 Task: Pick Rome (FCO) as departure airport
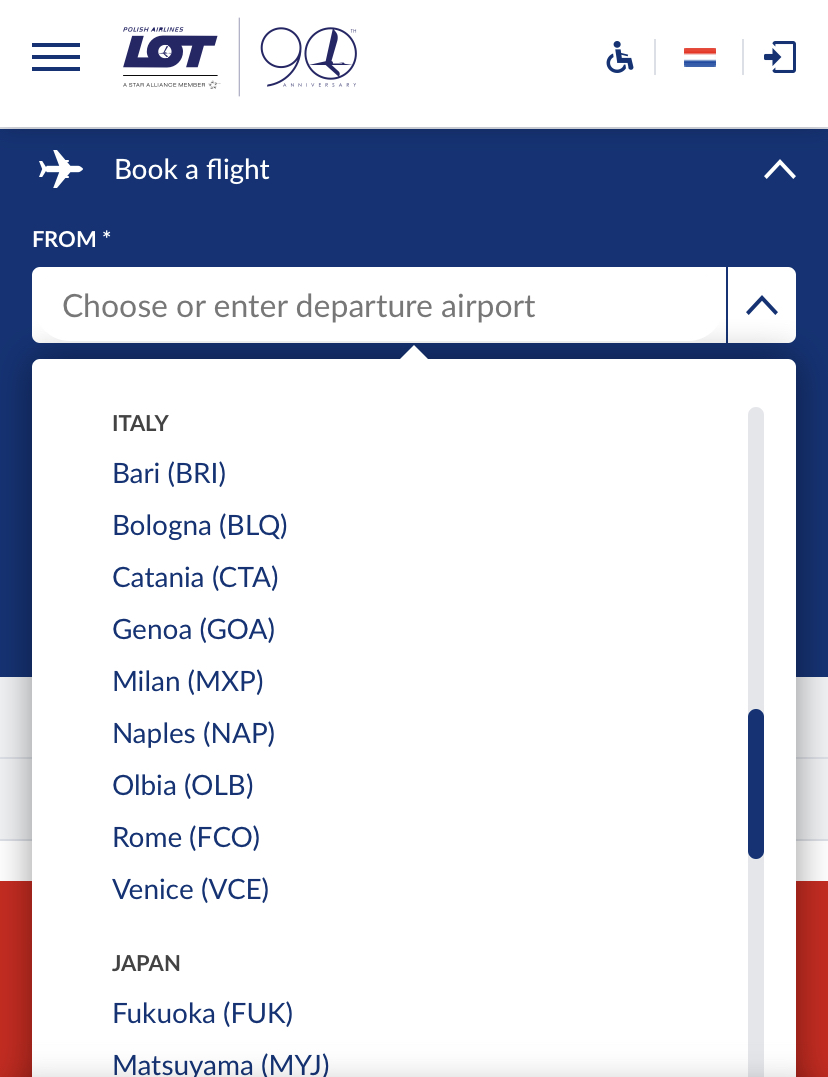click(186, 837)
